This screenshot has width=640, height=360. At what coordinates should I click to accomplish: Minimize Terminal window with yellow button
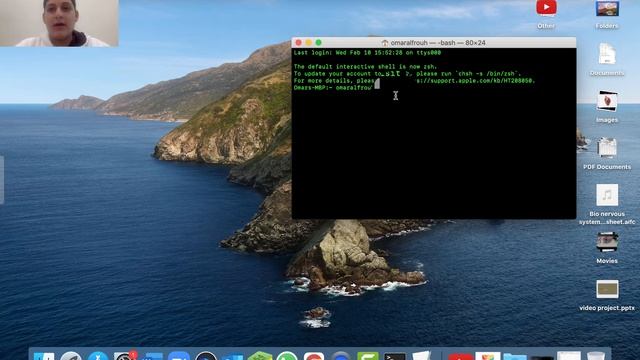tap(309, 42)
